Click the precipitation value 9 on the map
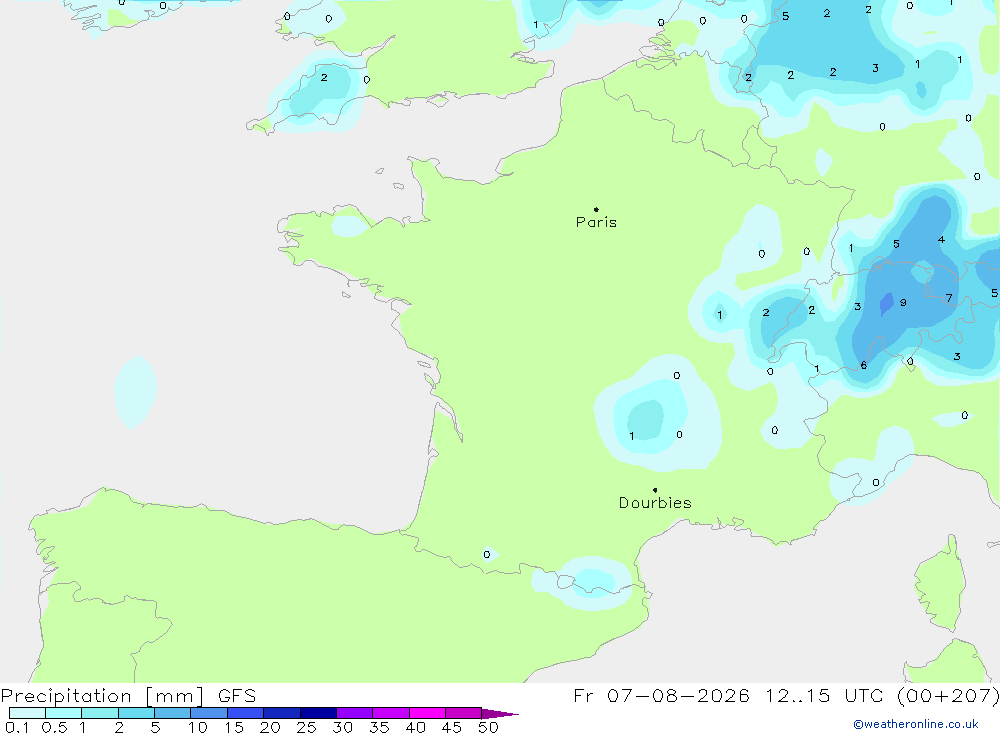Viewport: 1000px width, 733px height. pos(903,302)
